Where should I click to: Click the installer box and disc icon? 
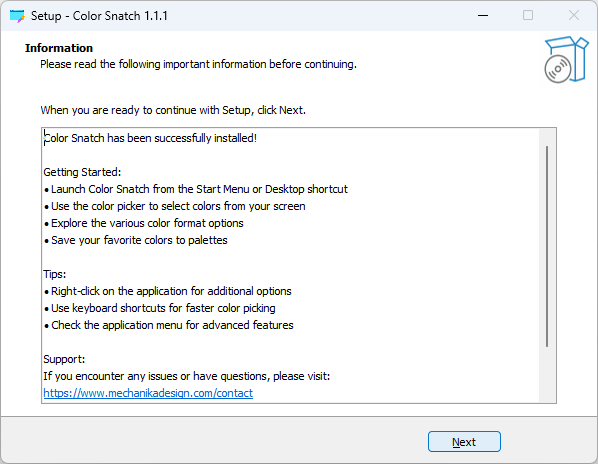(566, 59)
